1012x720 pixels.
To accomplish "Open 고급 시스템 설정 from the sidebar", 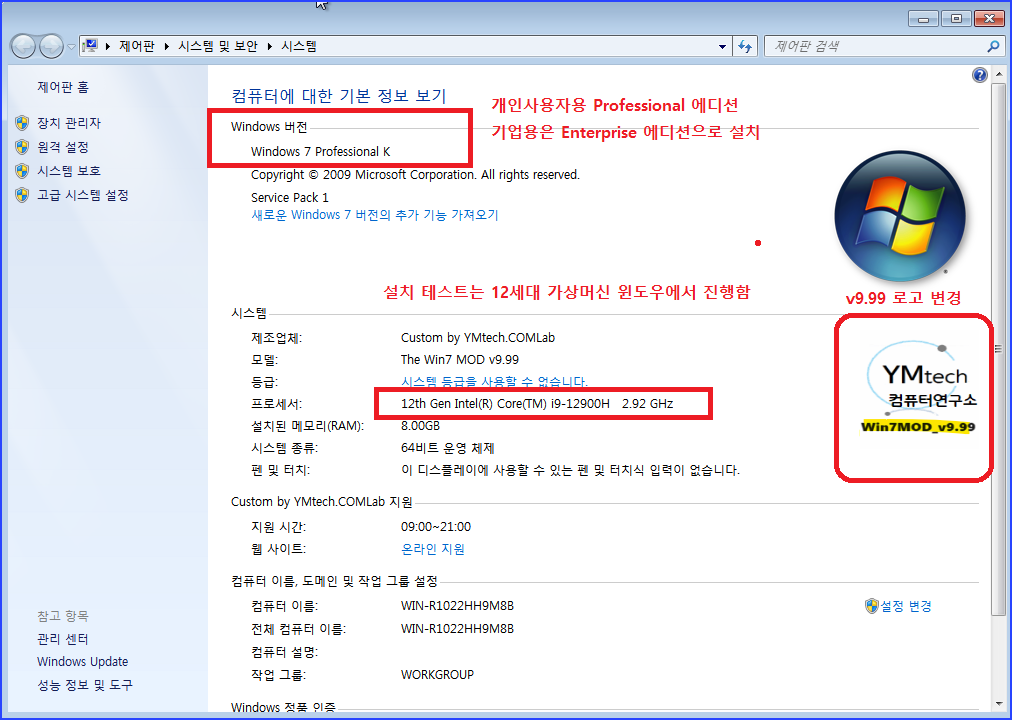I will (x=83, y=195).
